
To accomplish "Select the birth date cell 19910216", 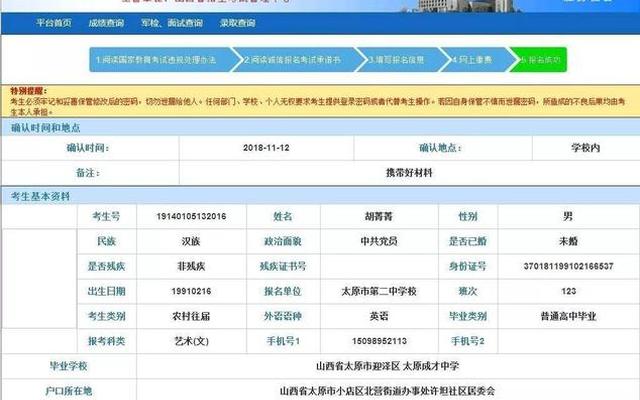I will point(191,291).
